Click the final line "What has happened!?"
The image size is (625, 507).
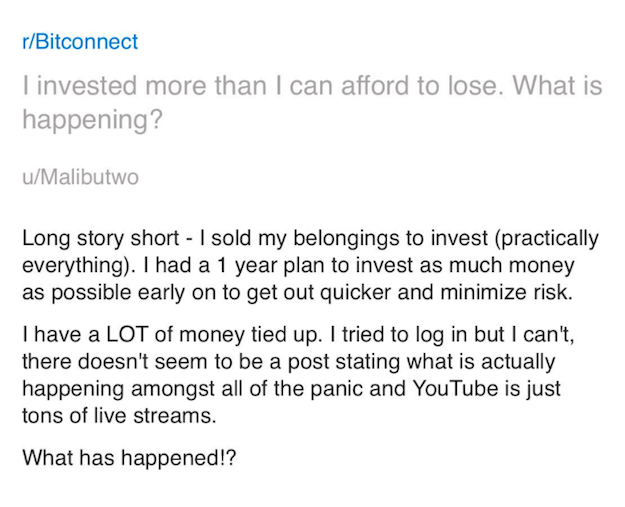pos(129,457)
